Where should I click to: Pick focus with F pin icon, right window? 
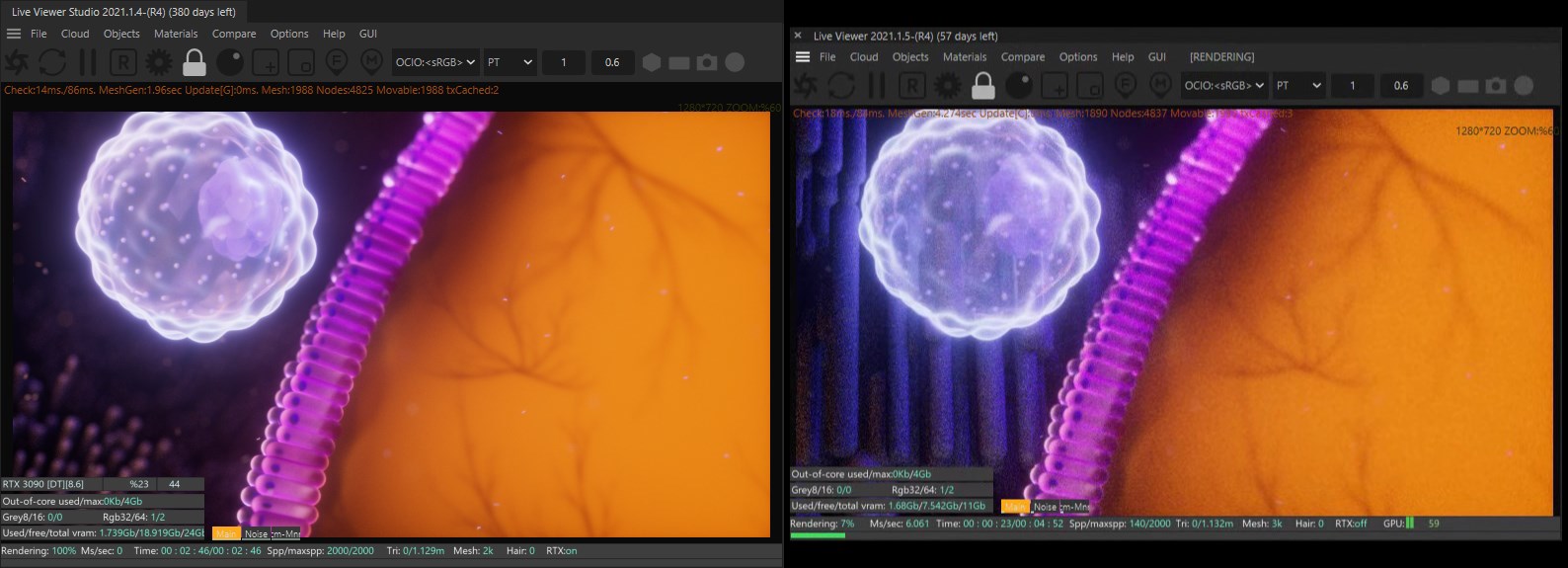(1125, 86)
